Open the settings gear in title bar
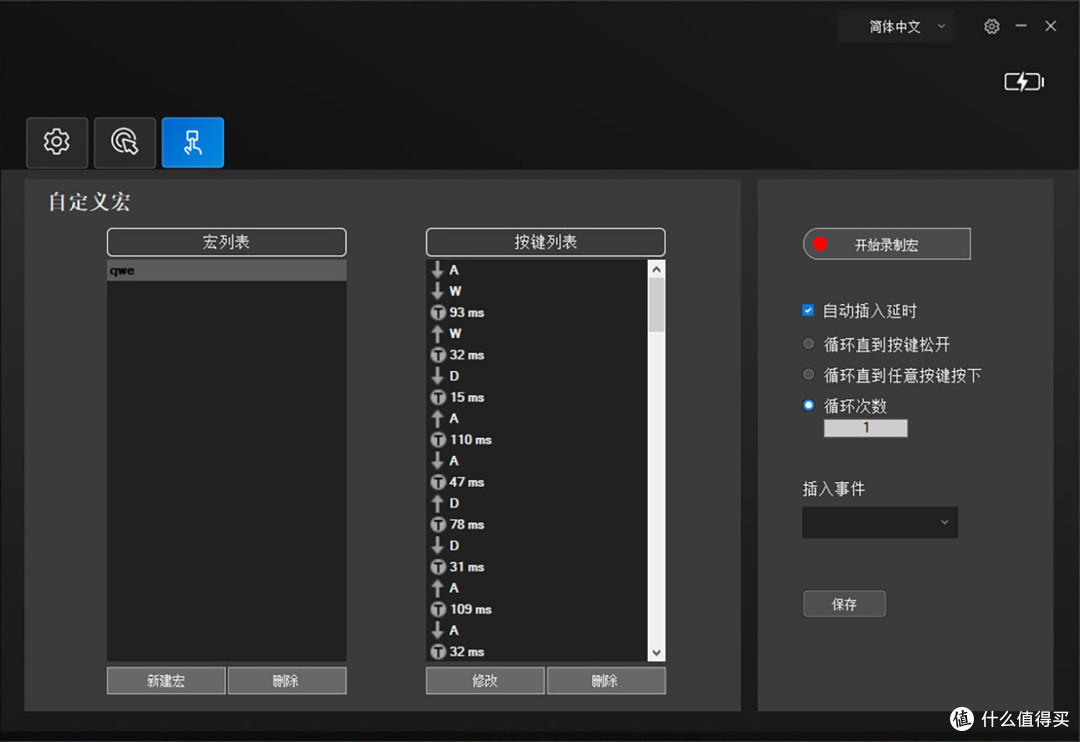Image resolution: width=1080 pixels, height=742 pixels. pos(991,27)
